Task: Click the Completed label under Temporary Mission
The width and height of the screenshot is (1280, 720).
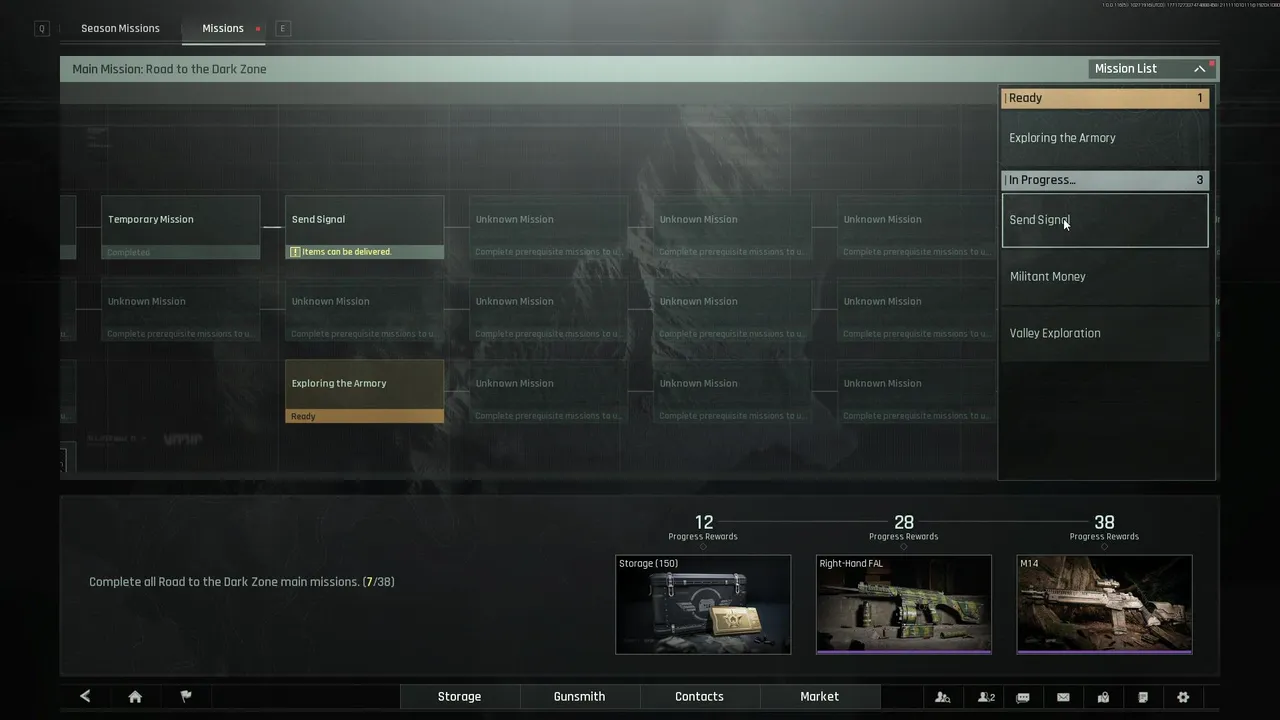Action: point(129,252)
